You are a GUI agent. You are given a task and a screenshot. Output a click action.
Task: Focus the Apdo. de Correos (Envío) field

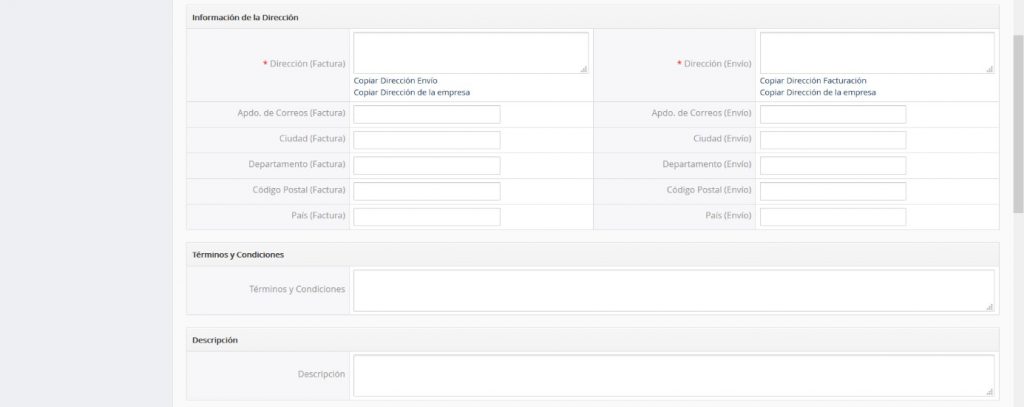pos(832,114)
